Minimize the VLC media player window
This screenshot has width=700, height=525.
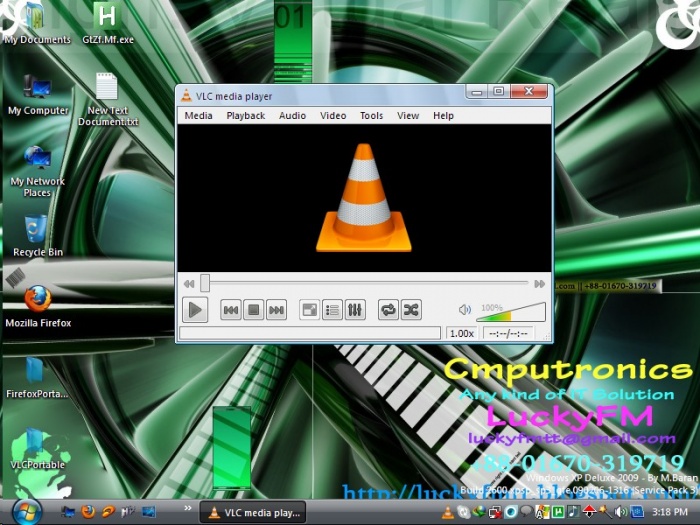click(x=477, y=92)
